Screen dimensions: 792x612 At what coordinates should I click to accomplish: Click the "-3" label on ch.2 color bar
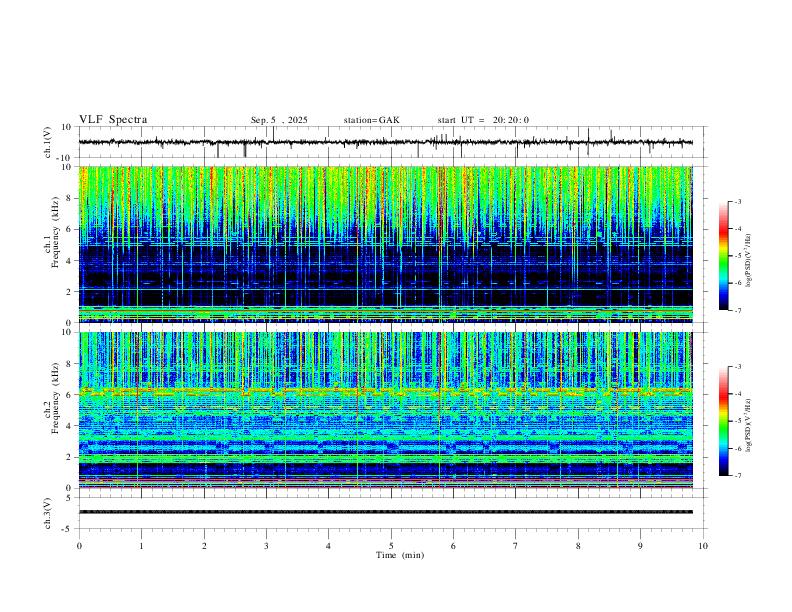click(737, 367)
